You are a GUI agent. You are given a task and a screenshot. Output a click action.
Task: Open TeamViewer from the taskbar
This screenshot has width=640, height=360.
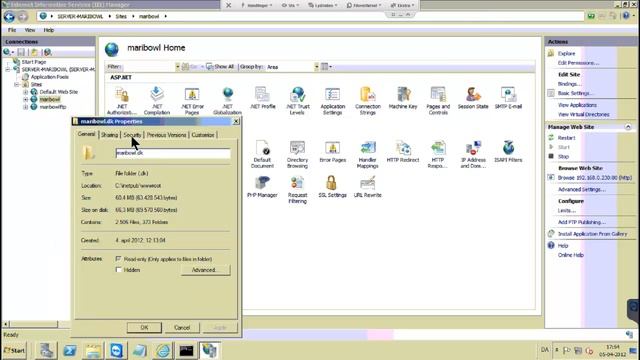pyautogui.click(x=116, y=351)
